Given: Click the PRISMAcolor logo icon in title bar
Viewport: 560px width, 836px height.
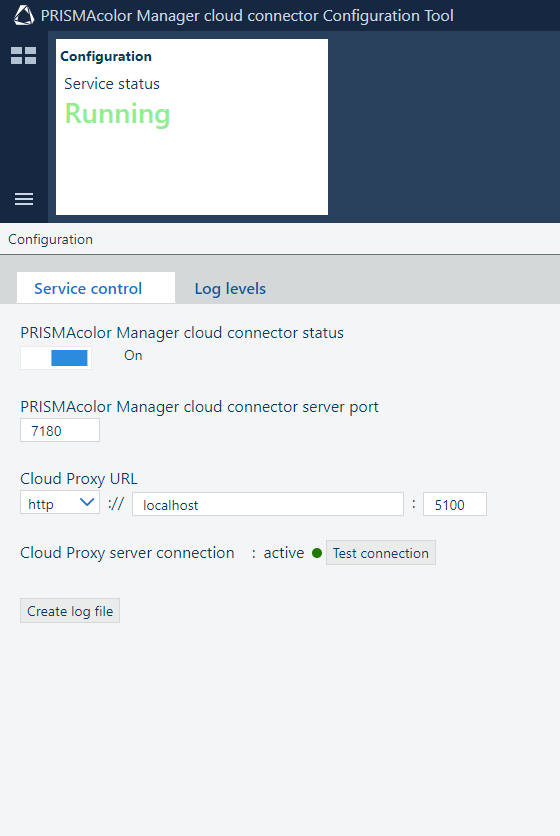Looking at the screenshot, I should tap(23, 15).
